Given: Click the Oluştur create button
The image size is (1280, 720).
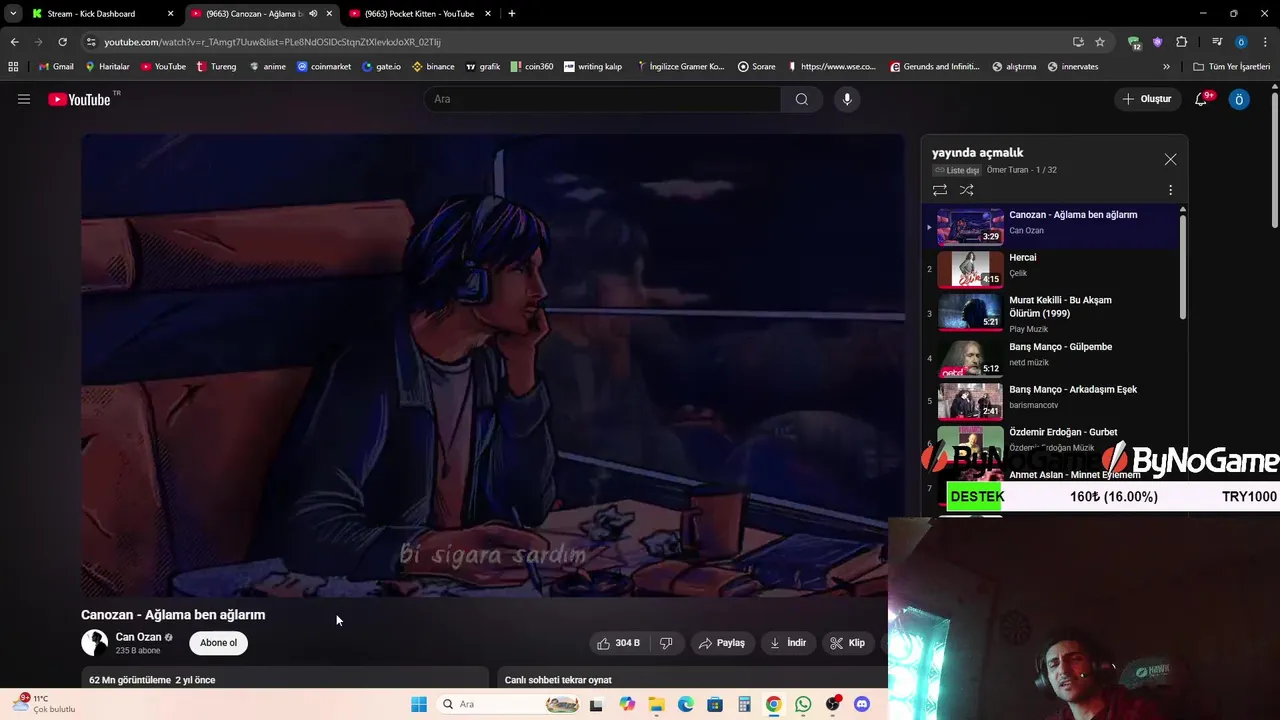Looking at the screenshot, I should (x=1146, y=99).
